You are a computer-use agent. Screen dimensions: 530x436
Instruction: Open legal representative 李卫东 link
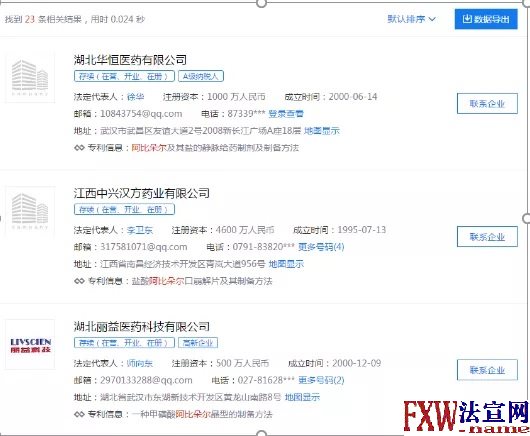point(140,230)
